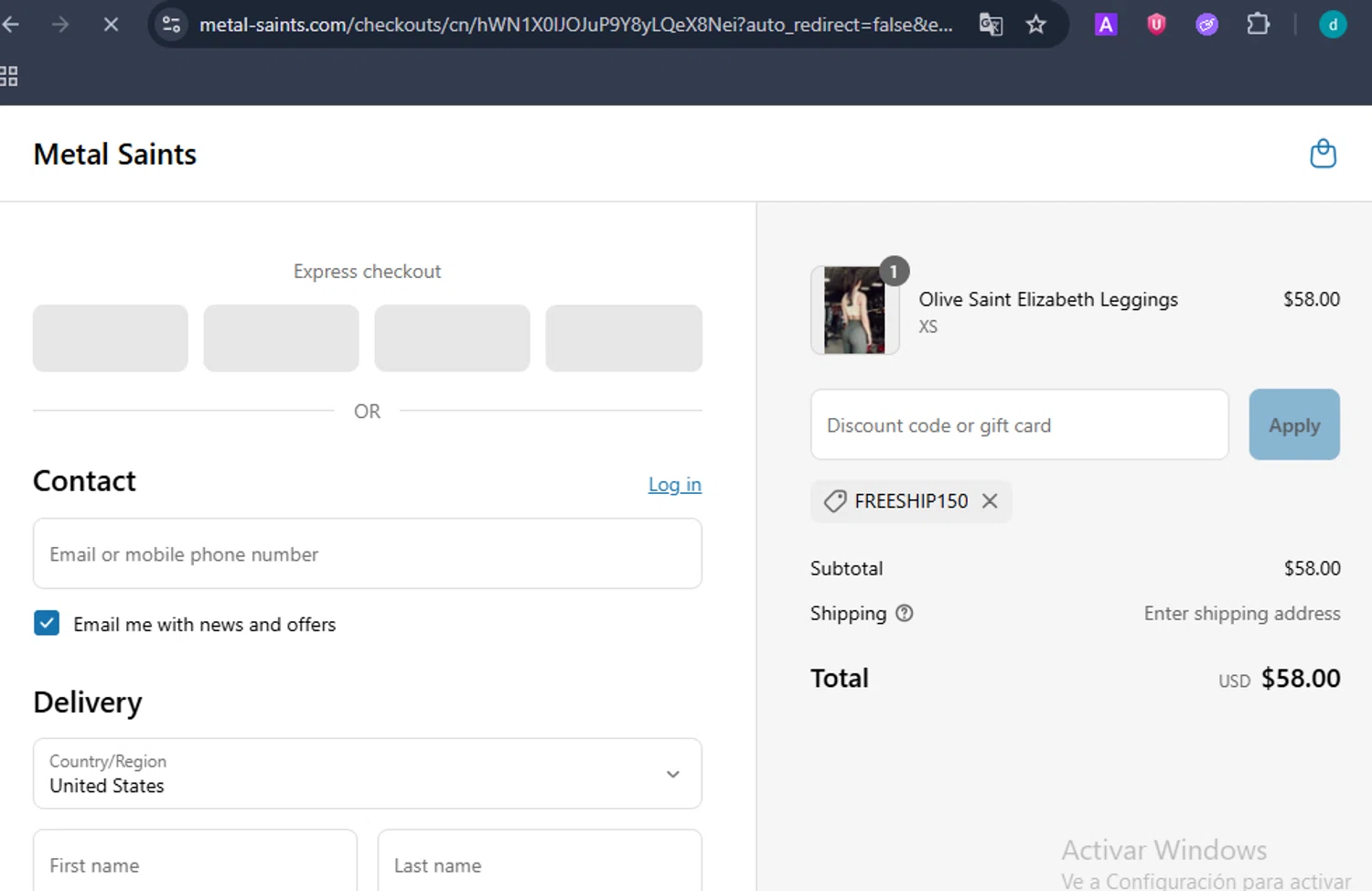Stop page loading with the X button

(x=111, y=25)
